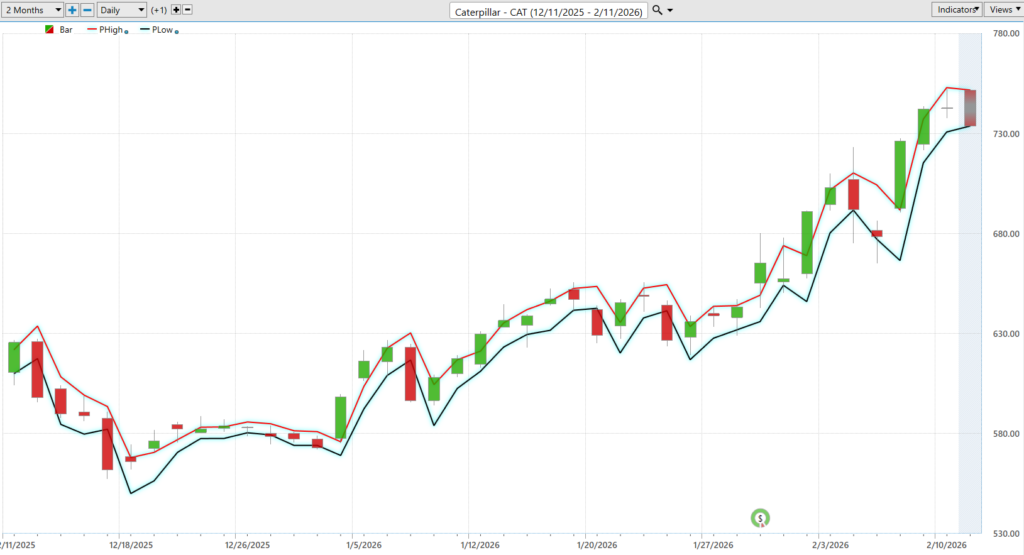
Task: Open the Indicators menu
Action: pyautogui.click(x=957, y=9)
